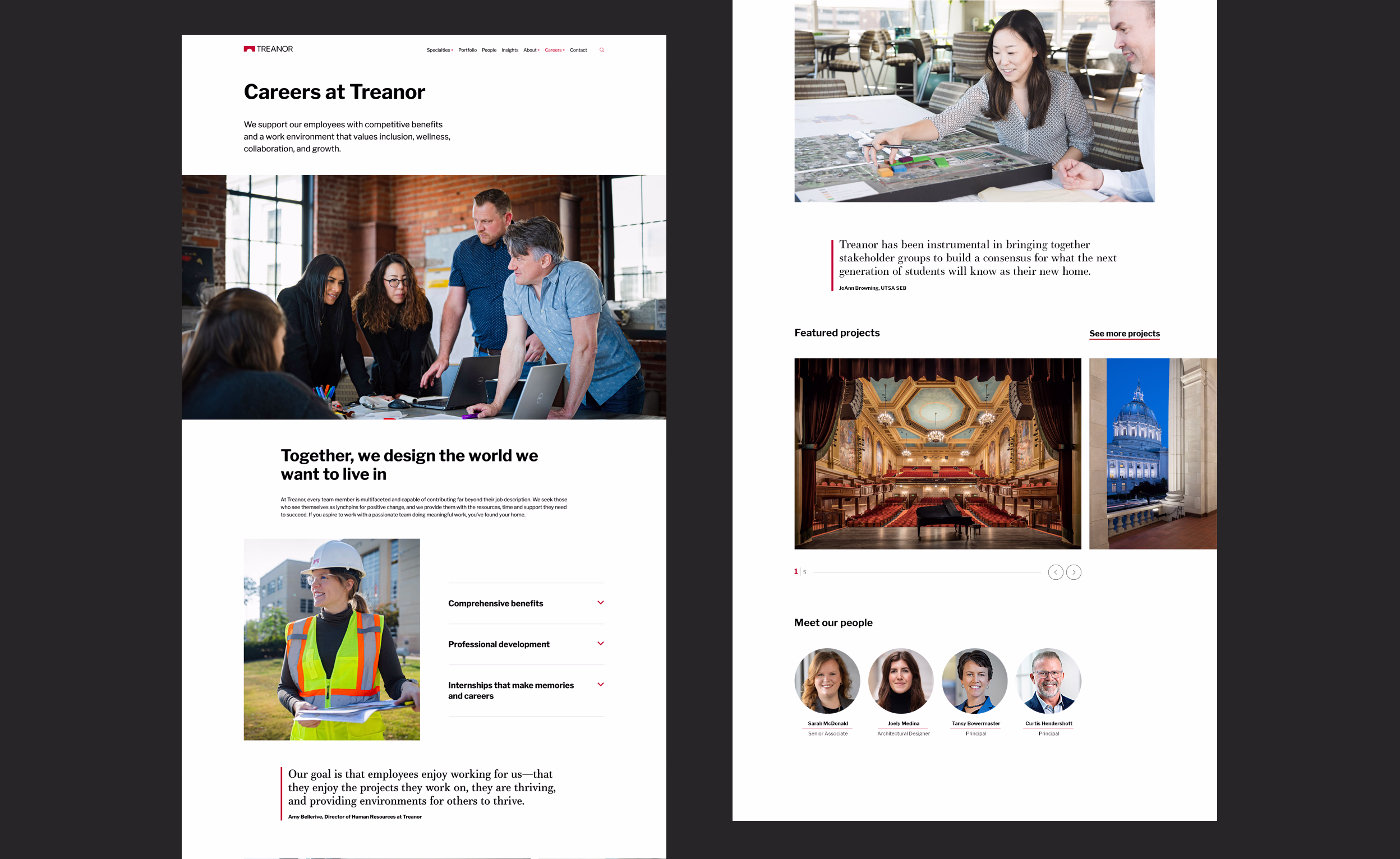Image resolution: width=1400 pixels, height=859 pixels.
Task: Navigate to the Insights menu item
Action: click(x=509, y=50)
